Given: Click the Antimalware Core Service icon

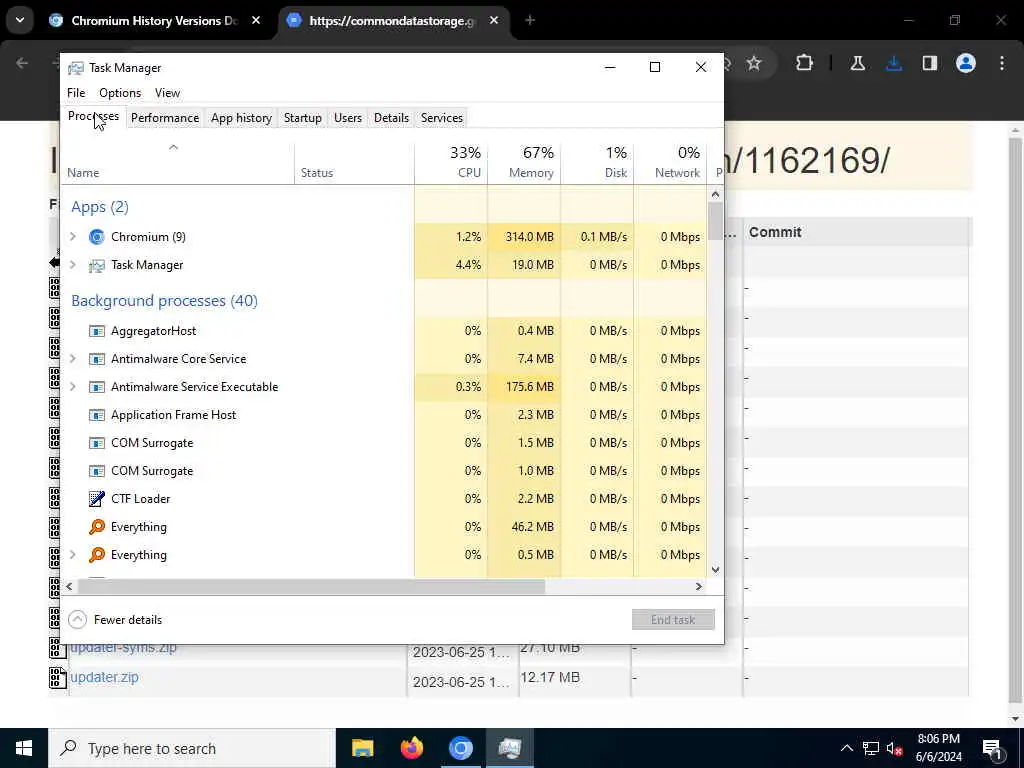Looking at the screenshot, I should (x=97, y=359).
